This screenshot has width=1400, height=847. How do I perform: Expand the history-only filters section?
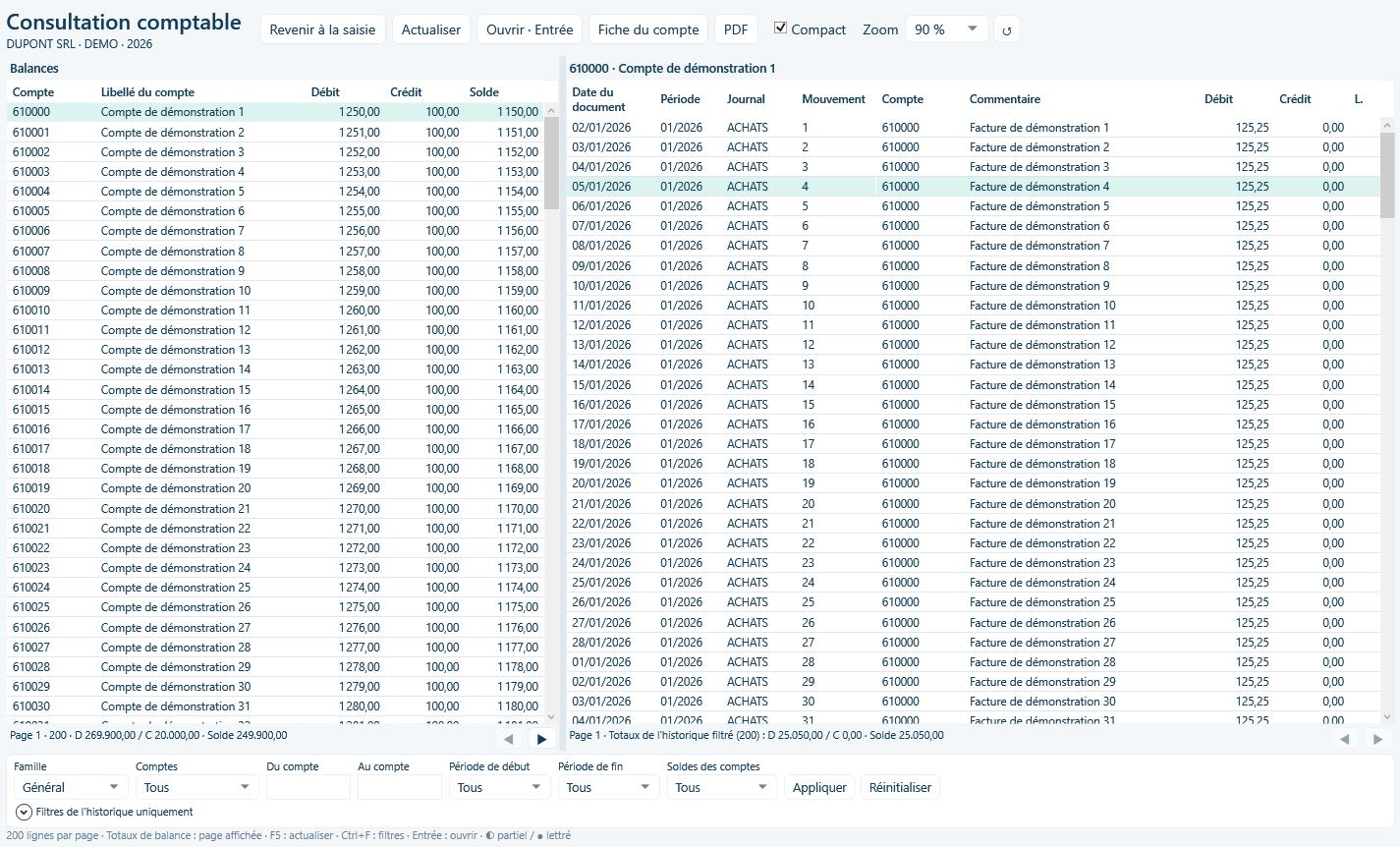25,812
